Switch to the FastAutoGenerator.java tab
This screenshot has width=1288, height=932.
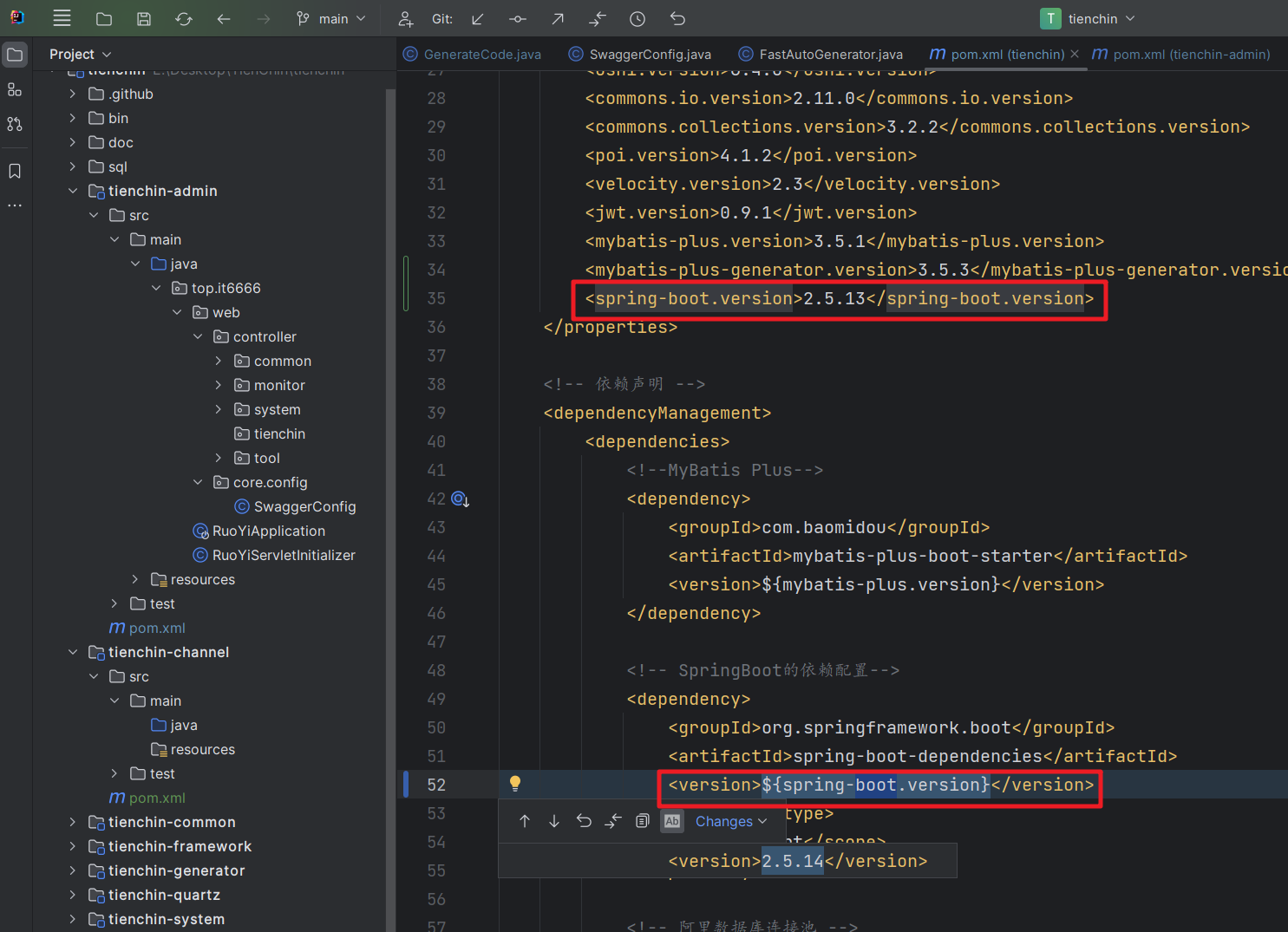click(821, 54)
